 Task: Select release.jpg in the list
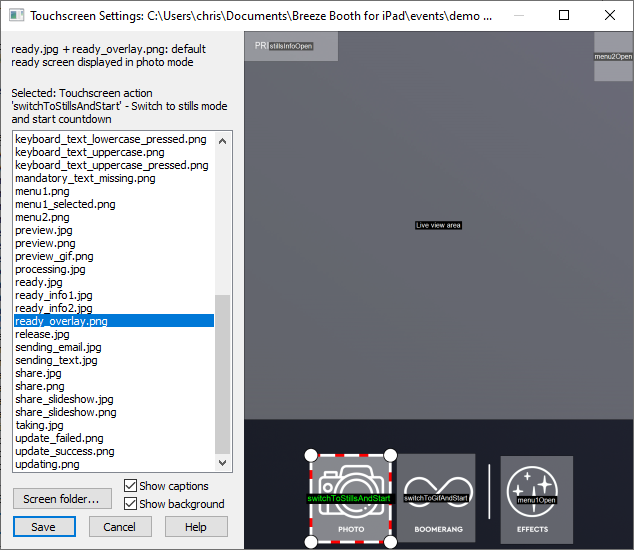[x=114, y=334]
